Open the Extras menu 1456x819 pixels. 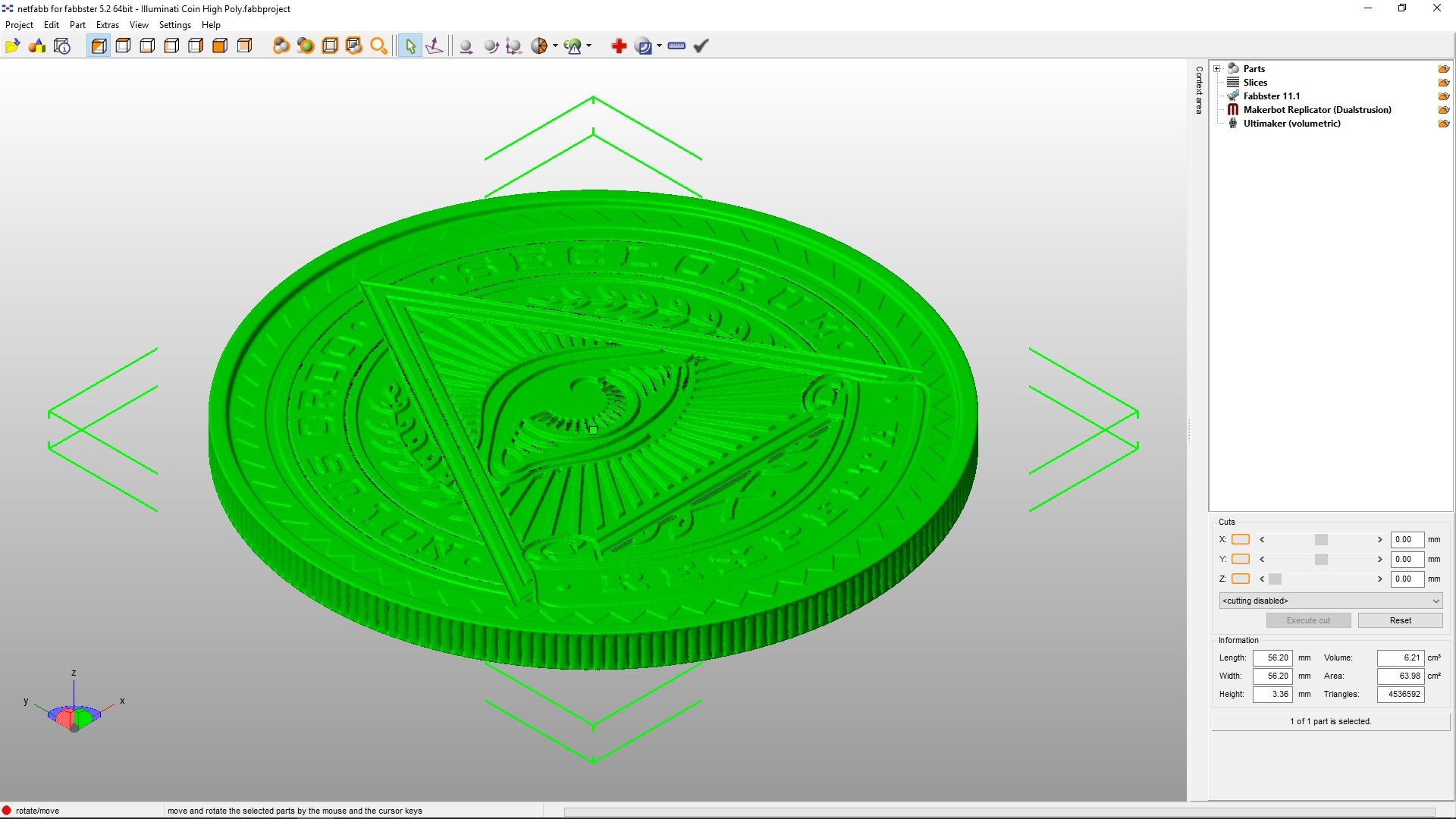pos(108,25)
